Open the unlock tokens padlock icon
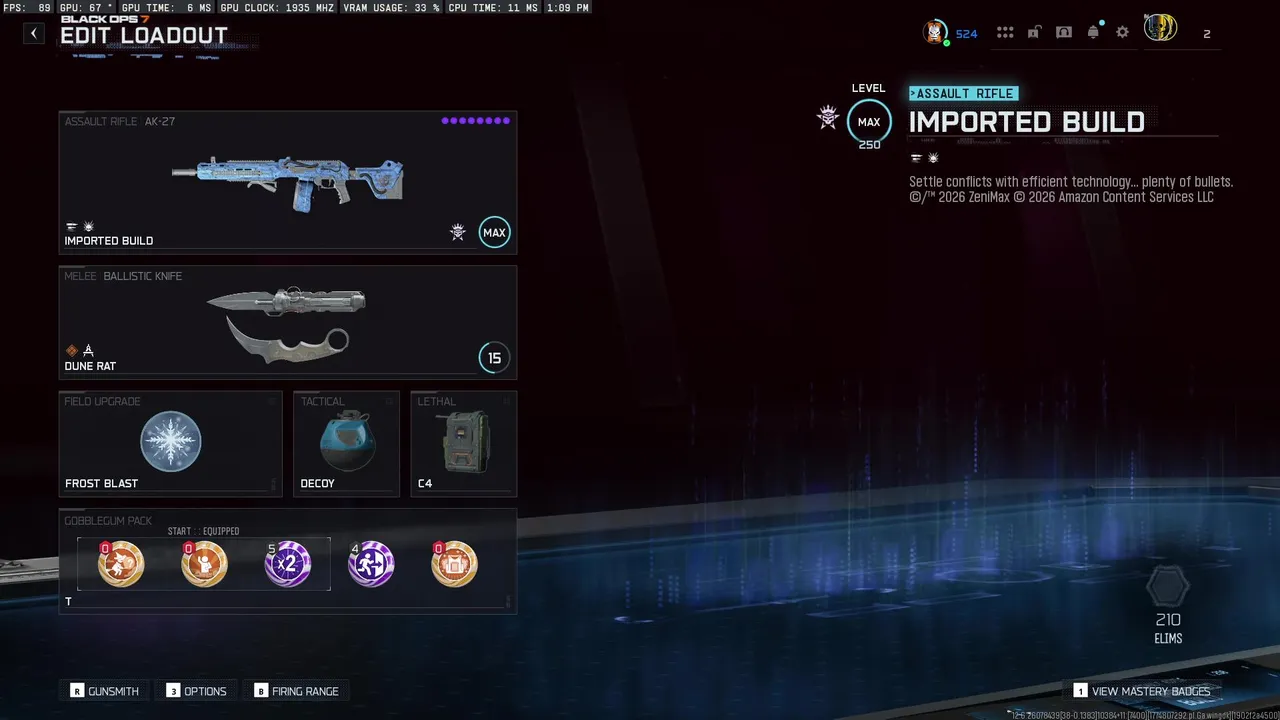Screen dimensions: 1280x720 [1034, 32]
